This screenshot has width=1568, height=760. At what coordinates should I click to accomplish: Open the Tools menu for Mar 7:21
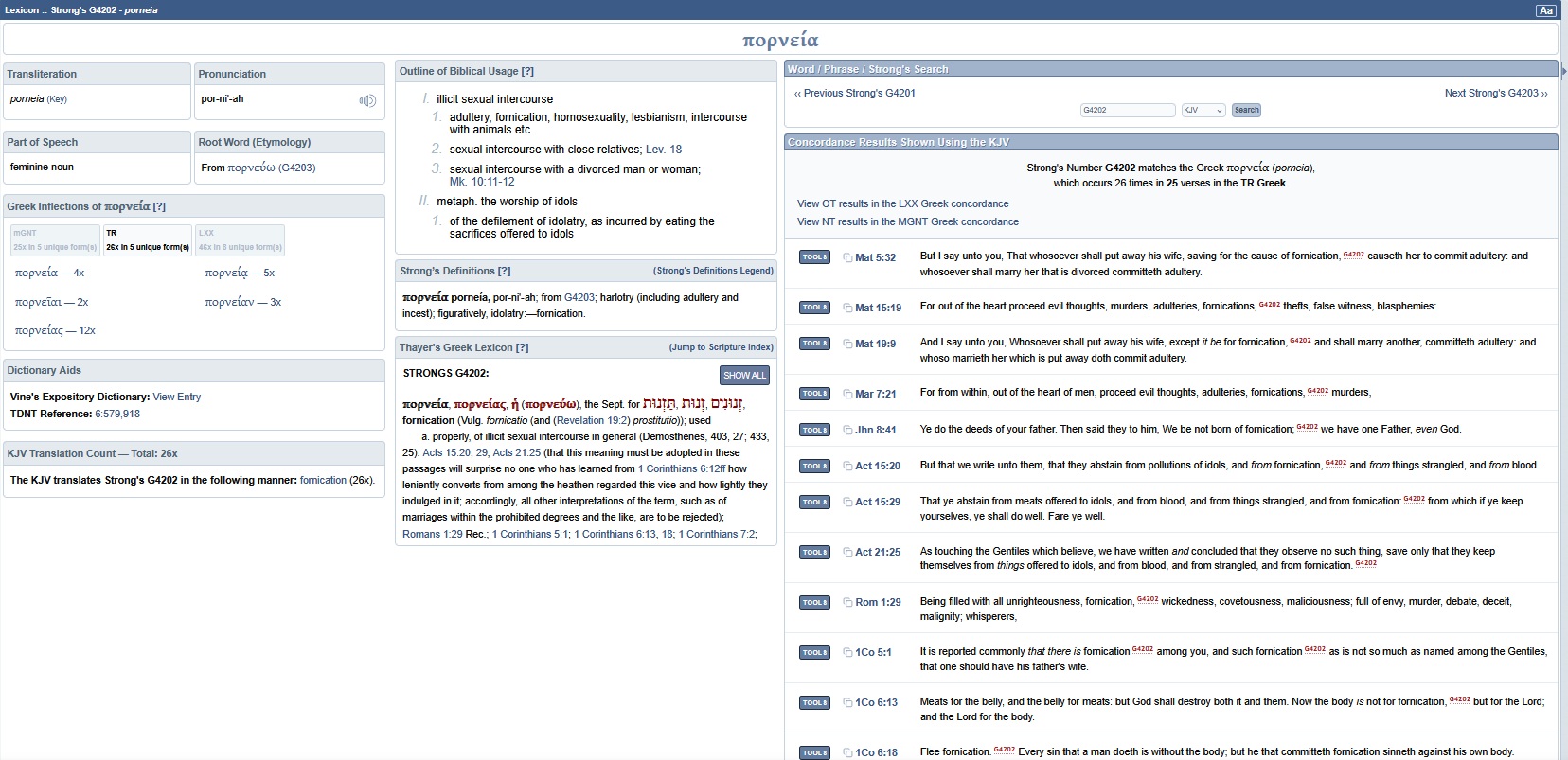coord(814,394)
